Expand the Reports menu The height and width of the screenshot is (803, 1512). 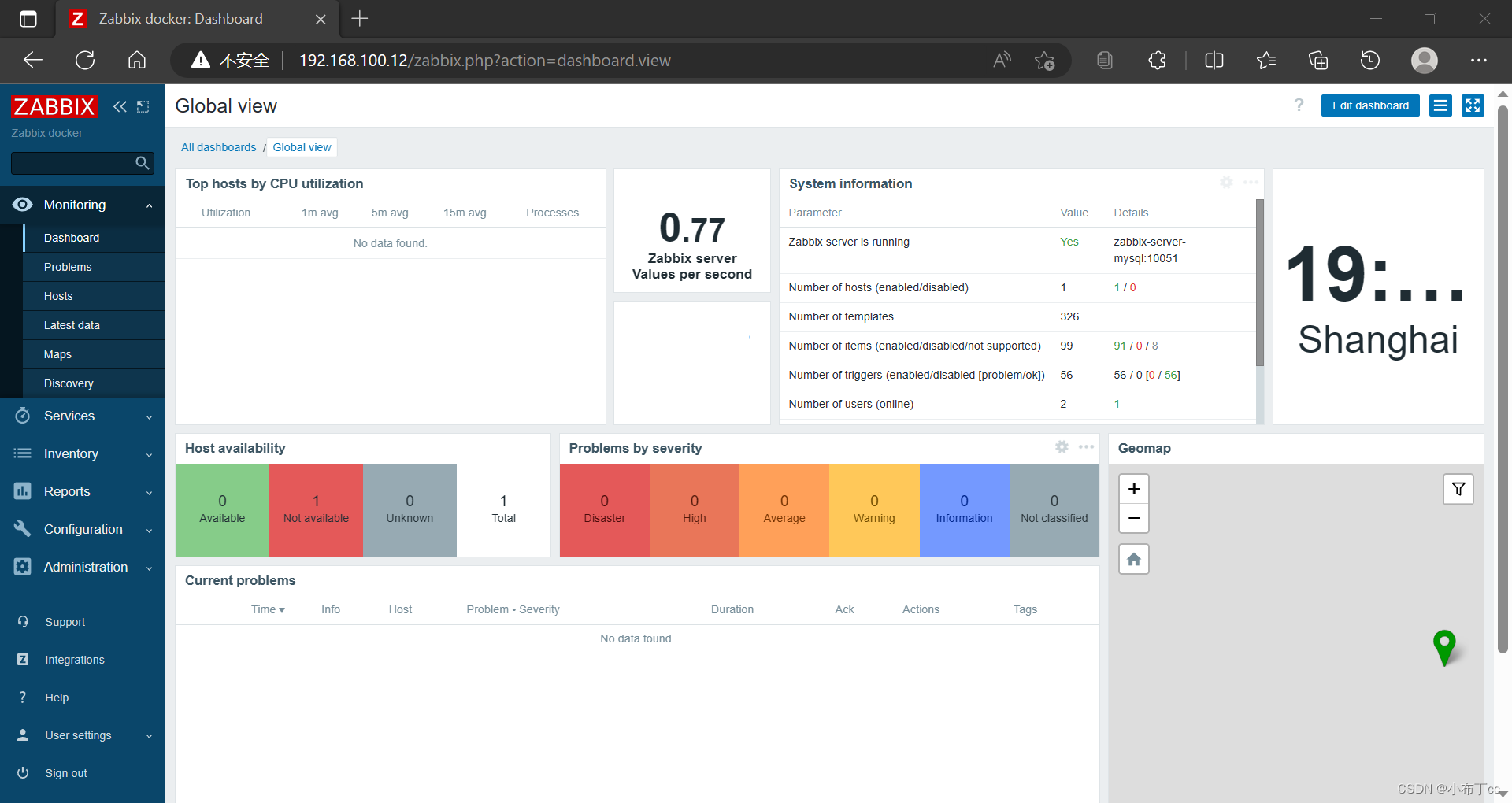pyautogui.click(x=149, y=493)
